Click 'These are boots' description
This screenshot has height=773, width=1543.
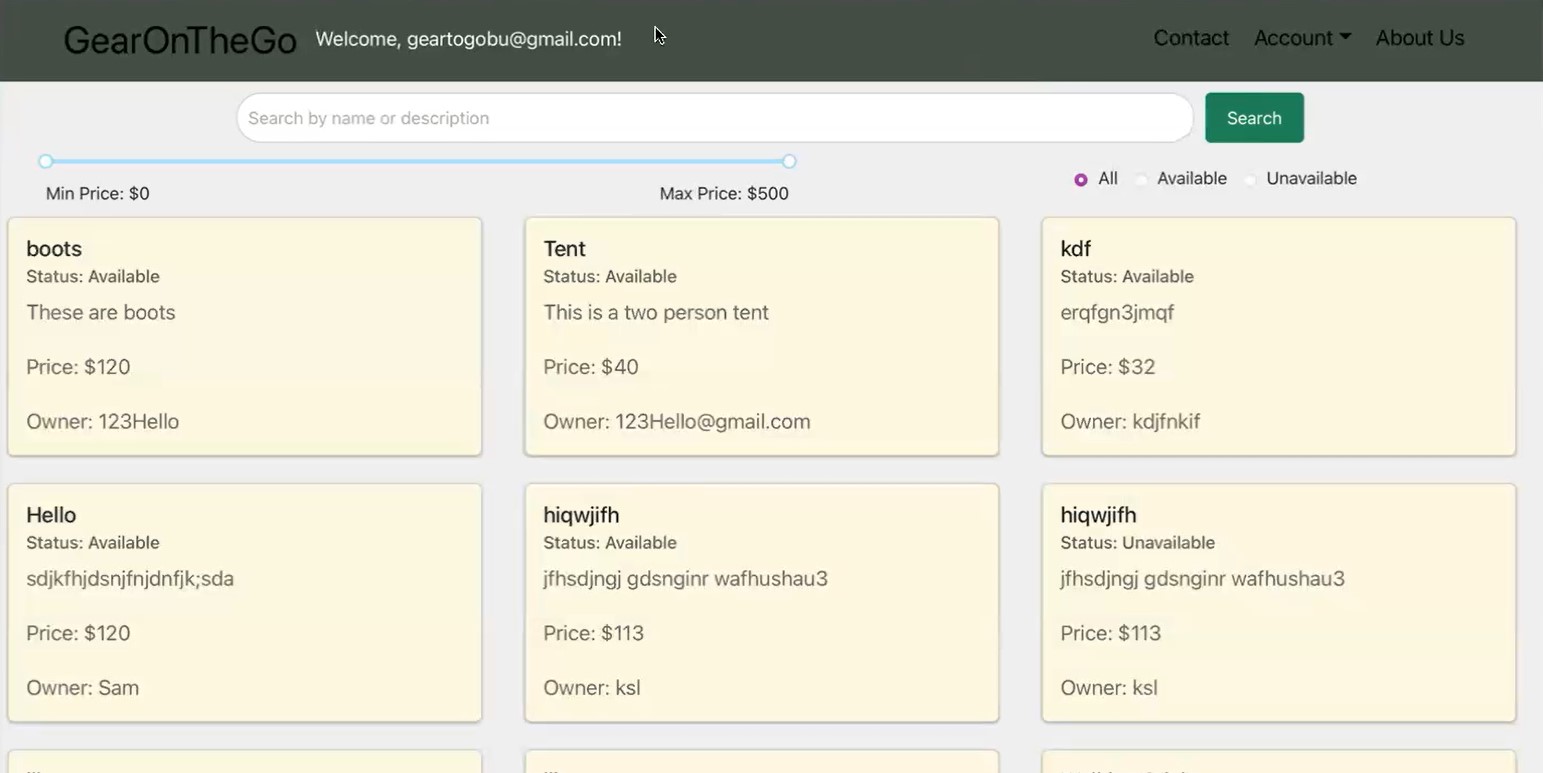pos(101,312)
